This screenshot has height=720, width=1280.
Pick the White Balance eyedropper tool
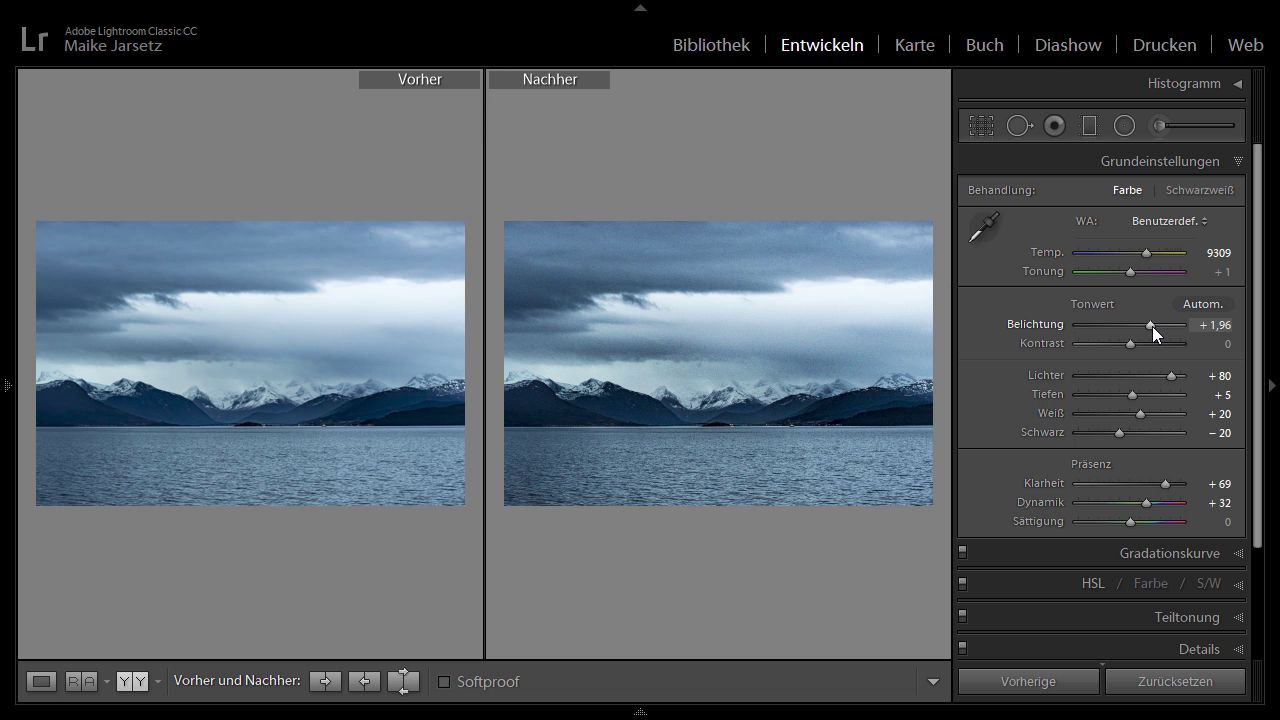[x=984, y=227]
